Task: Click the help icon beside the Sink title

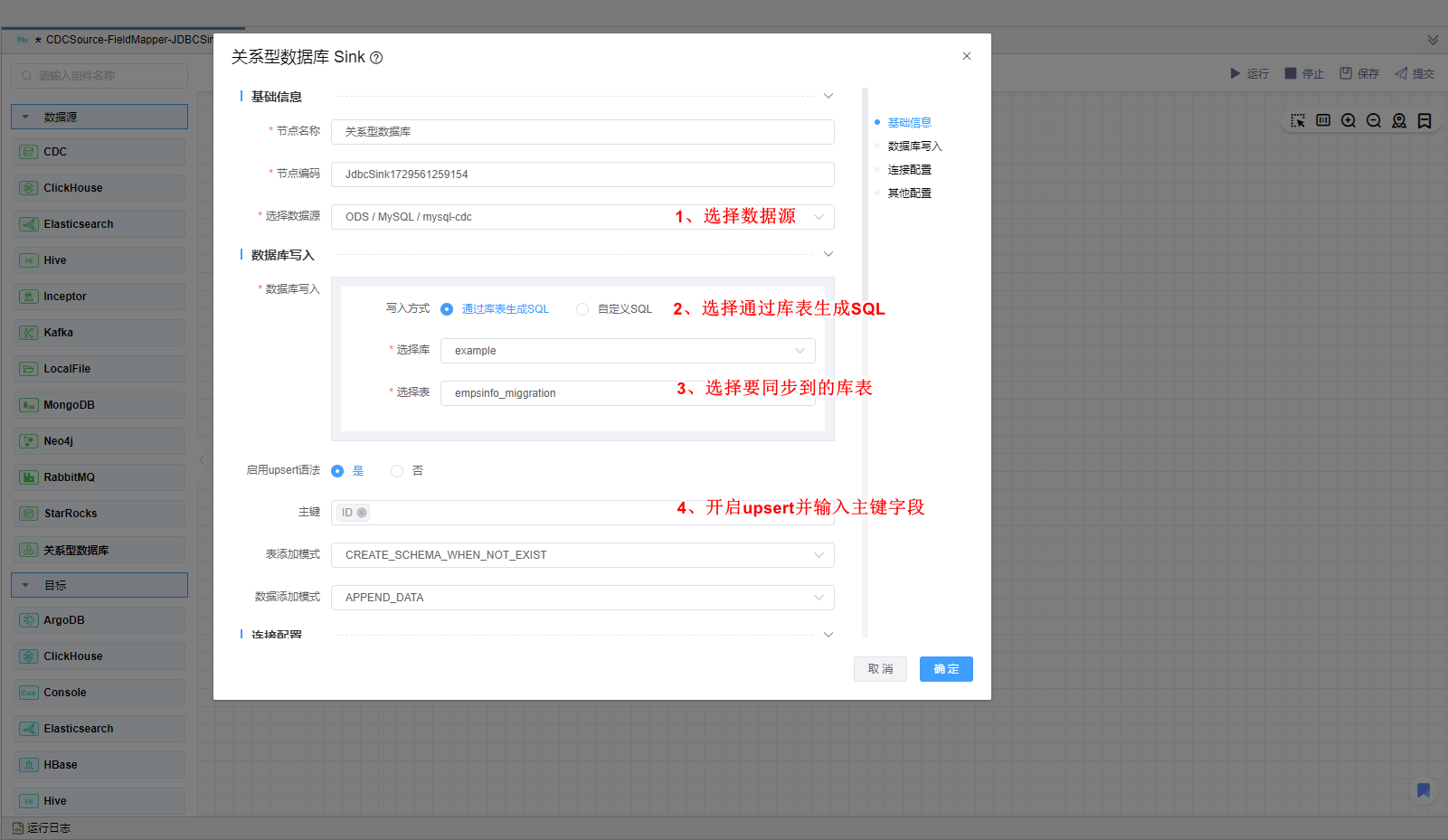Action: 376,58
